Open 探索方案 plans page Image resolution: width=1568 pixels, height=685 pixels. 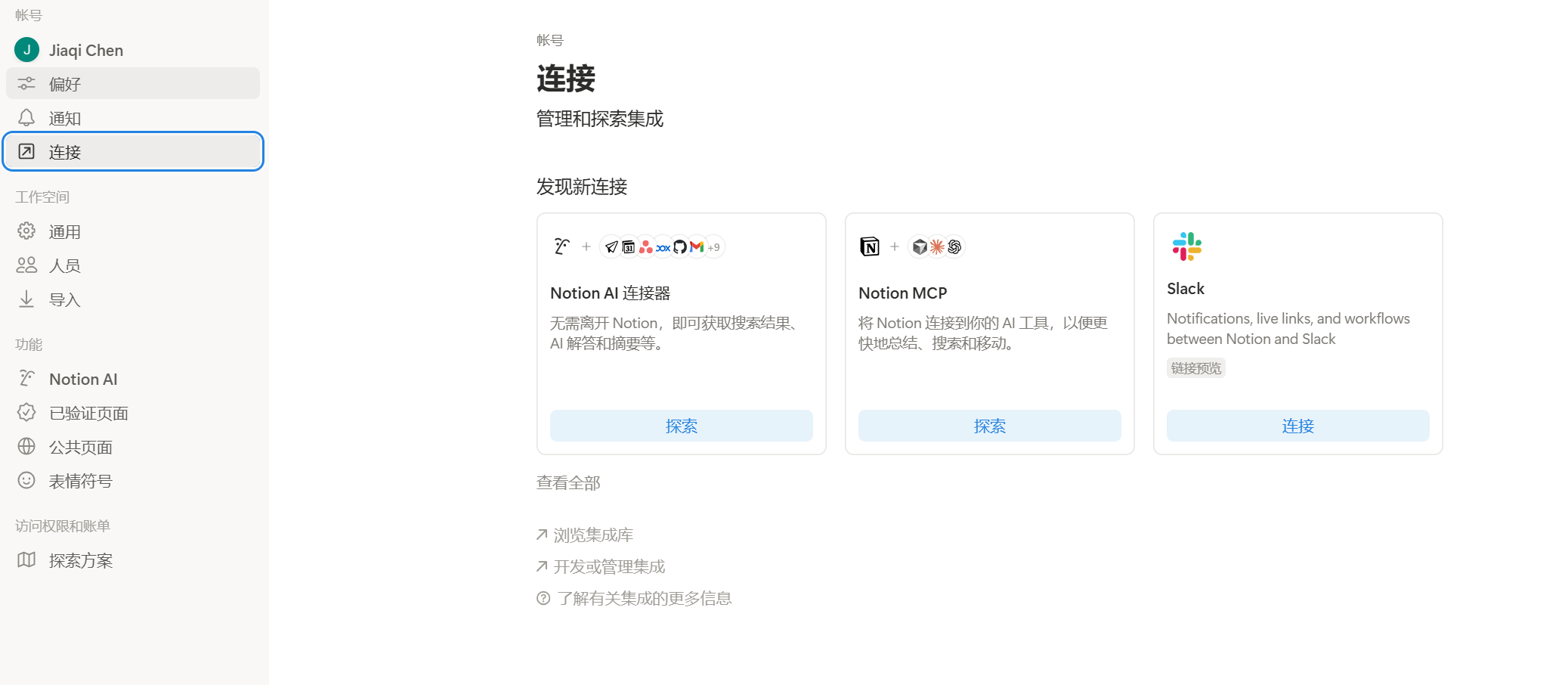point(80,560)
